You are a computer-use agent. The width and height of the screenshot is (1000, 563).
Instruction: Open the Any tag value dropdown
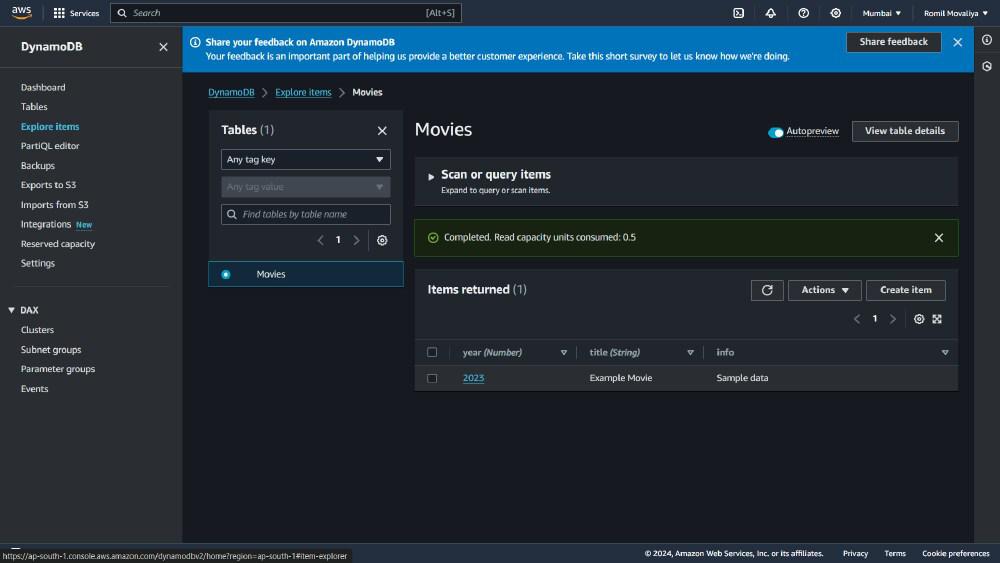point(305,187)
